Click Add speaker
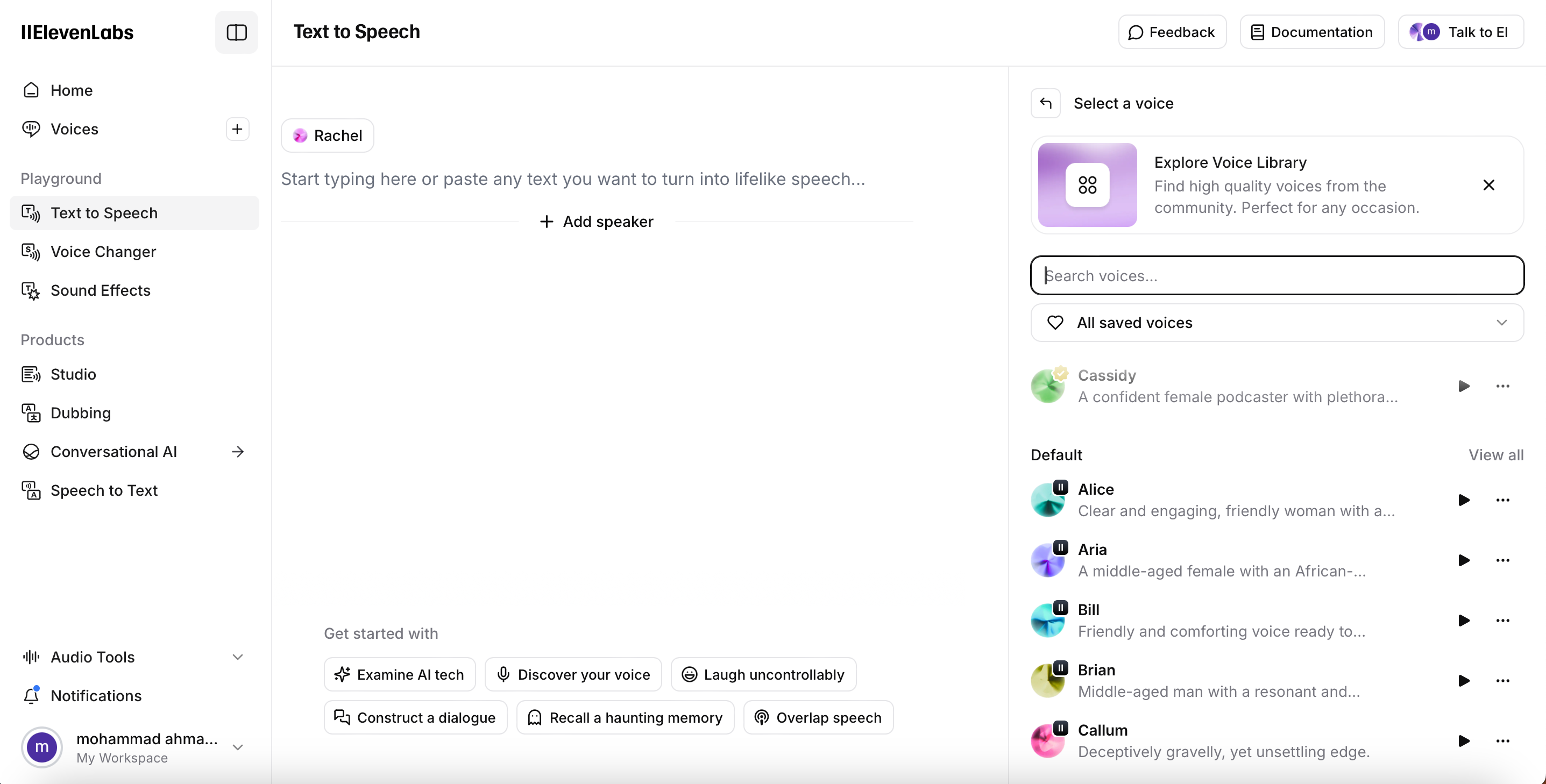This screenshot has width=1546, height=784. pos(597,222)
